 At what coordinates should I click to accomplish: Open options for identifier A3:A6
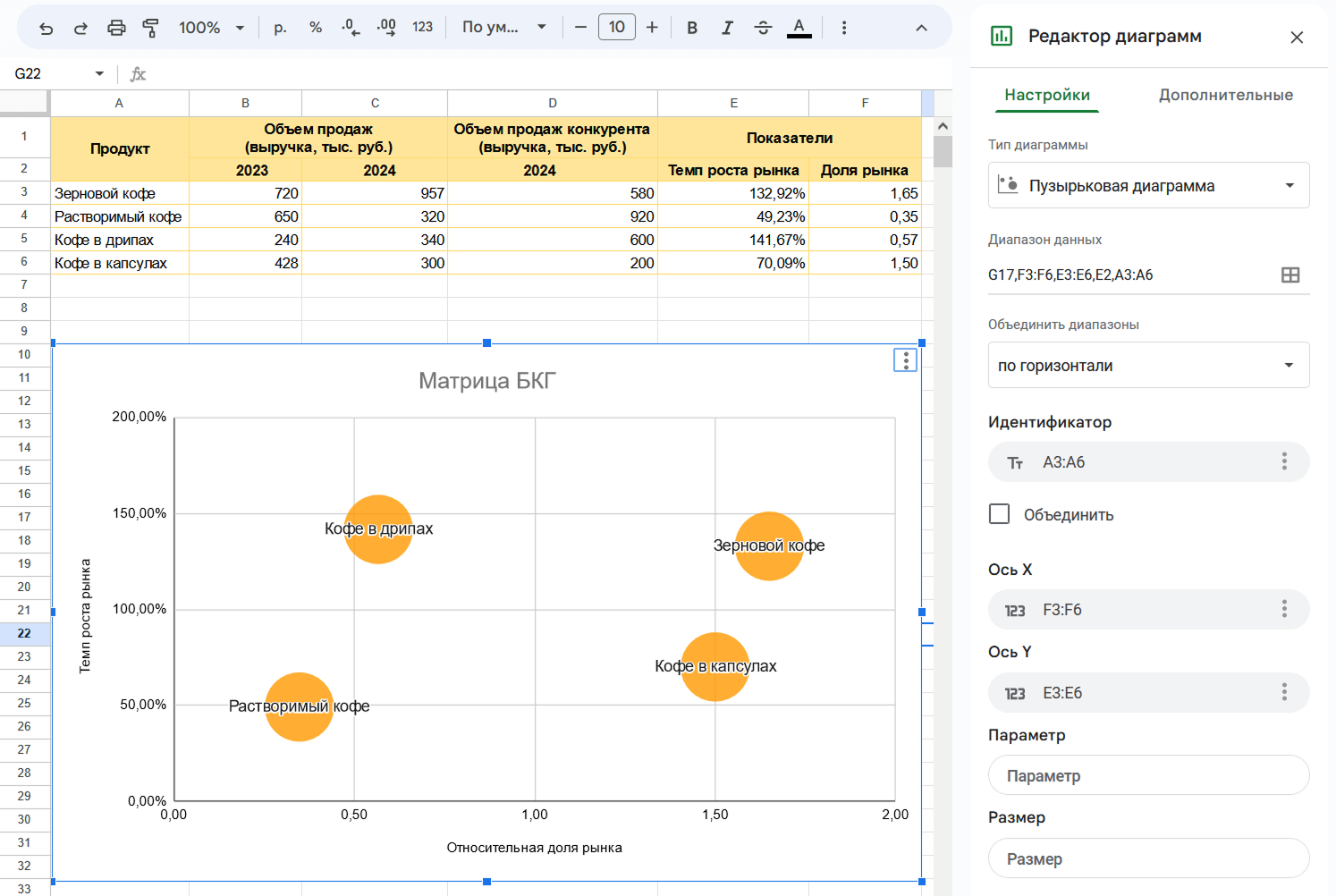[1284, 461]
